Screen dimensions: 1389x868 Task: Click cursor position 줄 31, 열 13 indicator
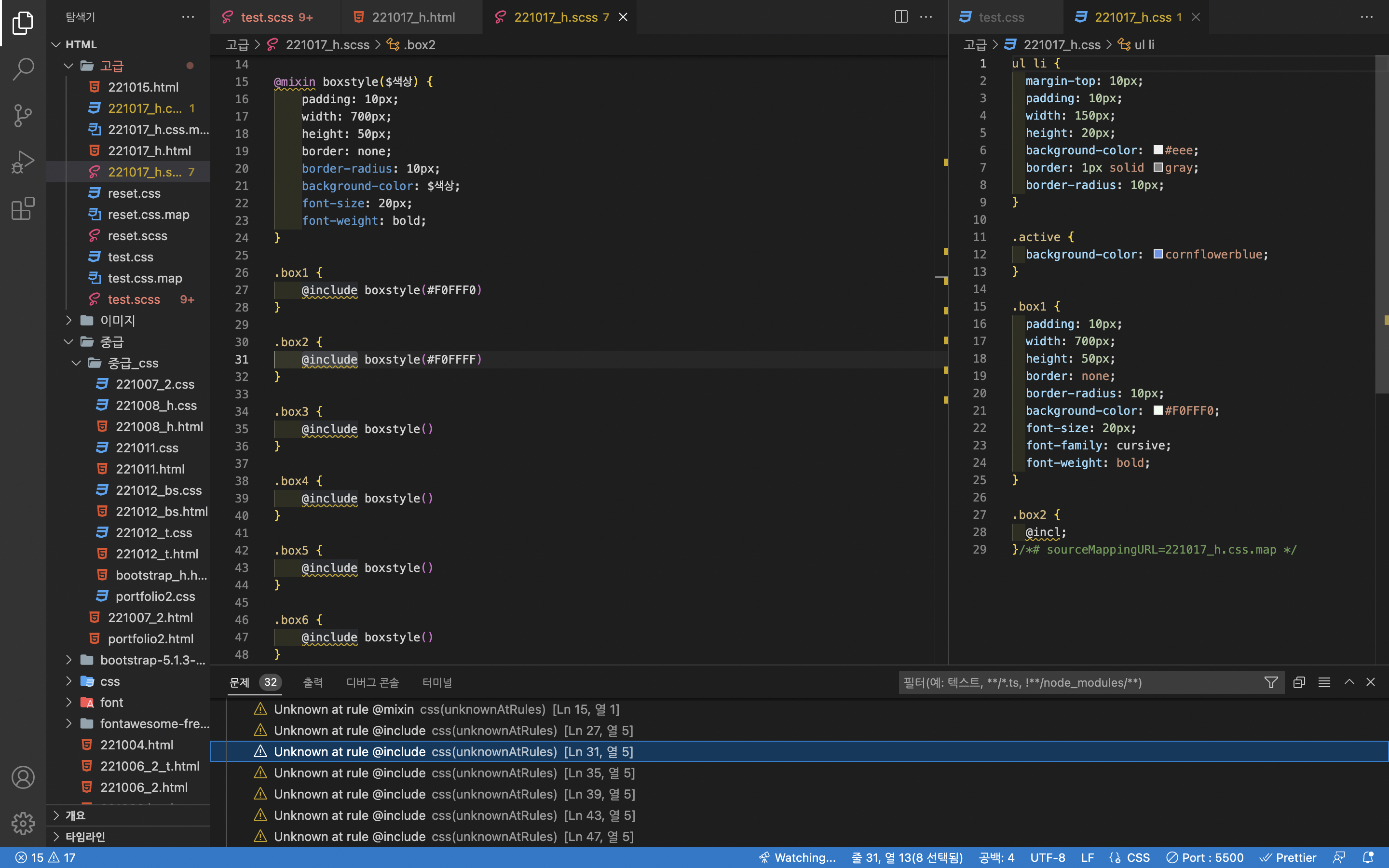(907, 858)
